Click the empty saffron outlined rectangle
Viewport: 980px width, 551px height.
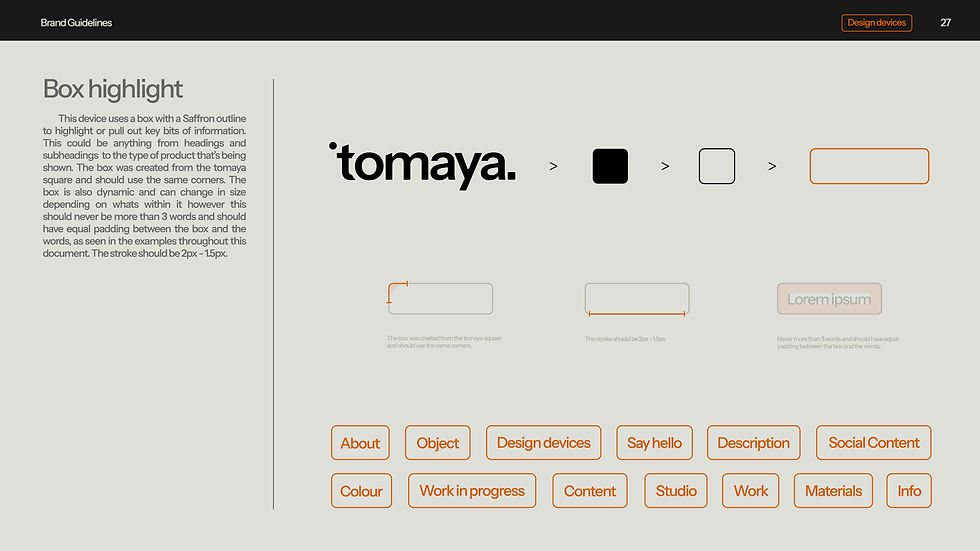869,166
